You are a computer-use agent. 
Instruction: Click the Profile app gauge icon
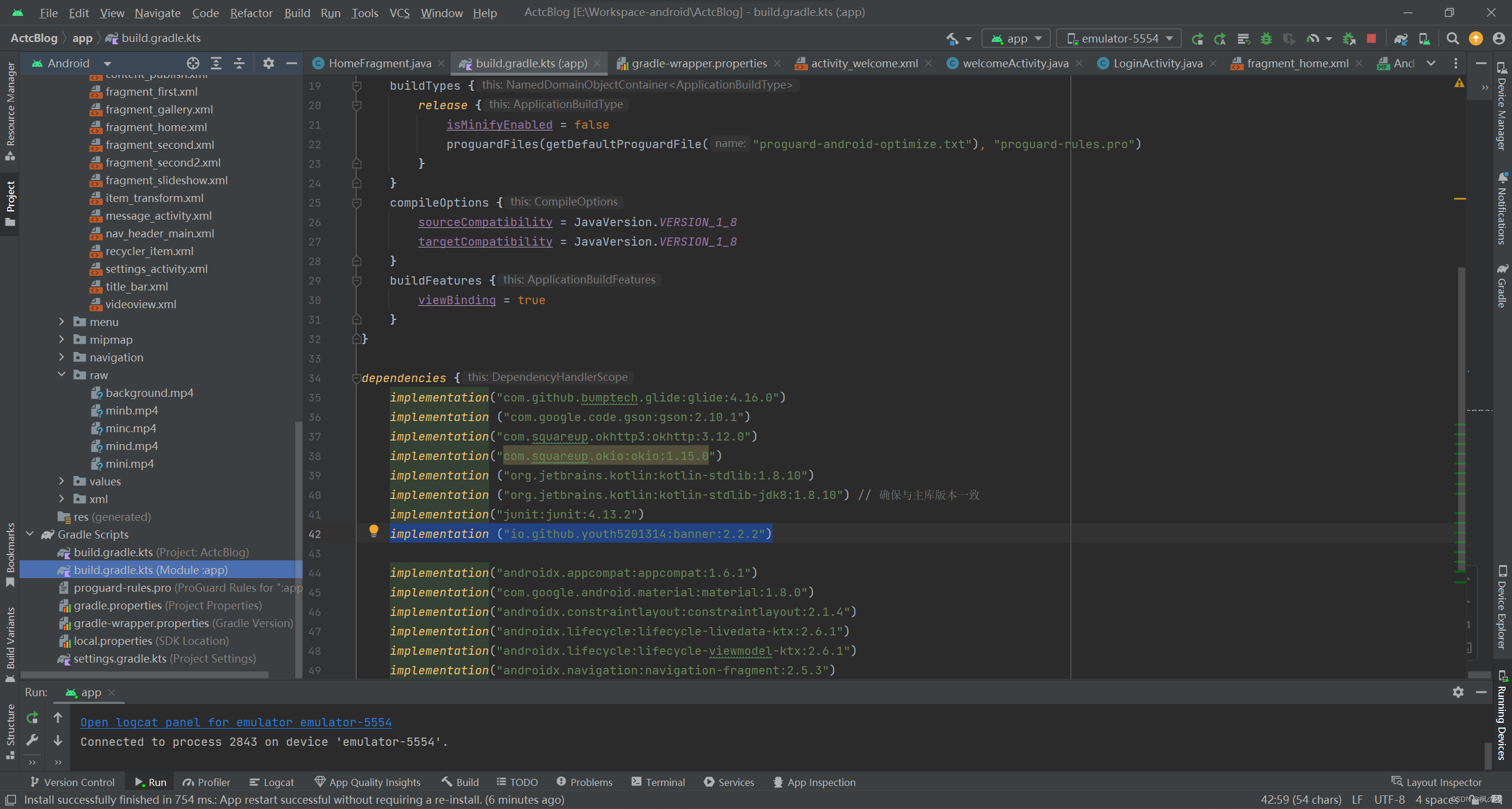pyautogui.click(x=1312, y=39)
